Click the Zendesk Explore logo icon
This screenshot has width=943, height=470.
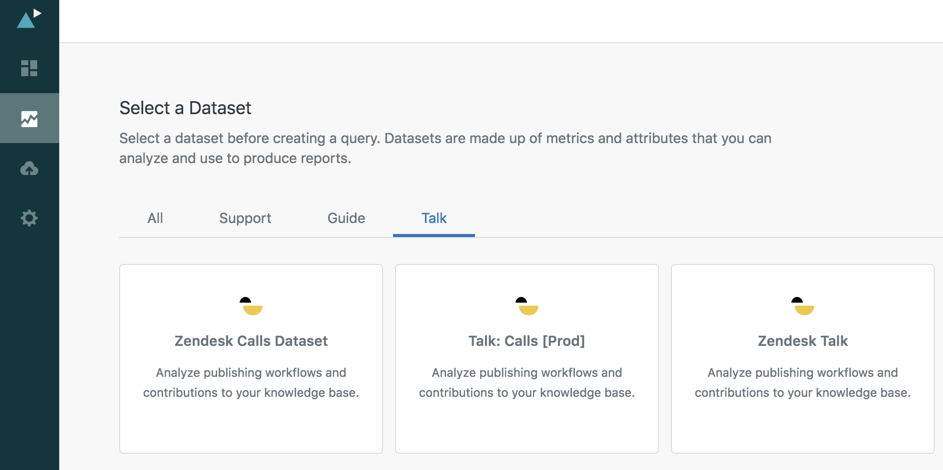coord(29,18)
